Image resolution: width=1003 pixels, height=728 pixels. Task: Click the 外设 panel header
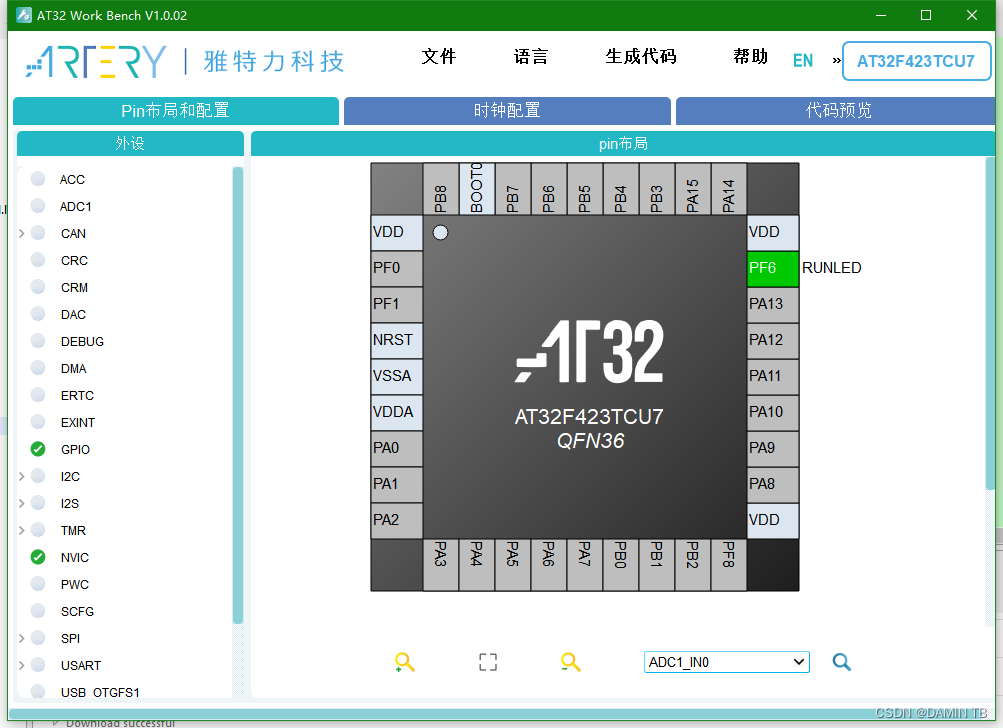click(x=130, y=143)
